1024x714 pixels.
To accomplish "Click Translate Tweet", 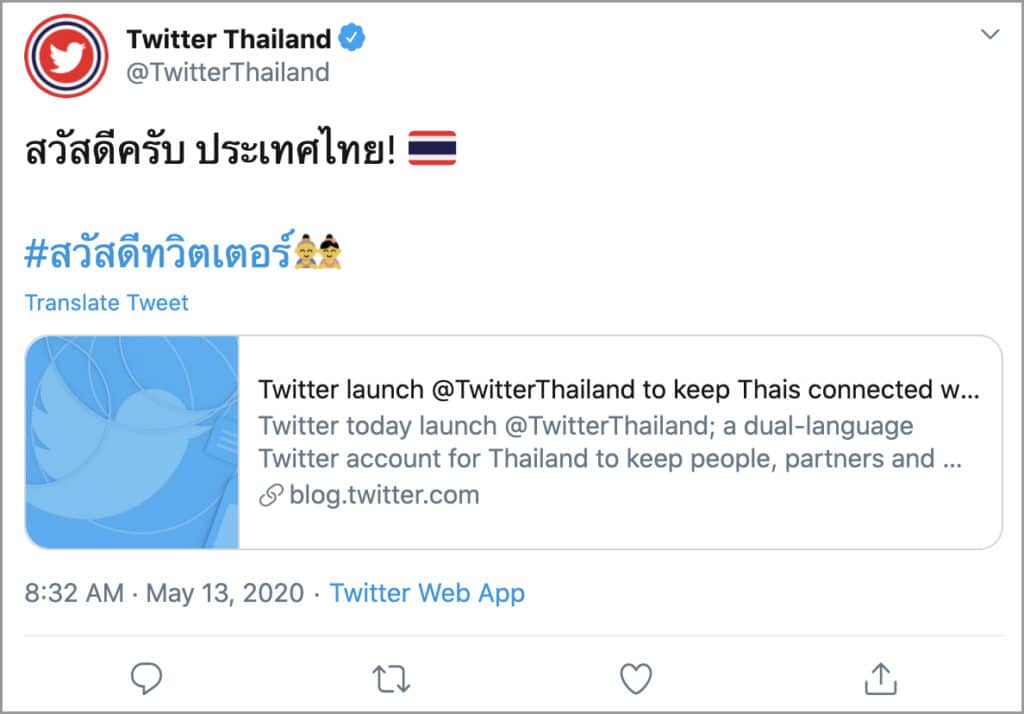I will point(106,302).
